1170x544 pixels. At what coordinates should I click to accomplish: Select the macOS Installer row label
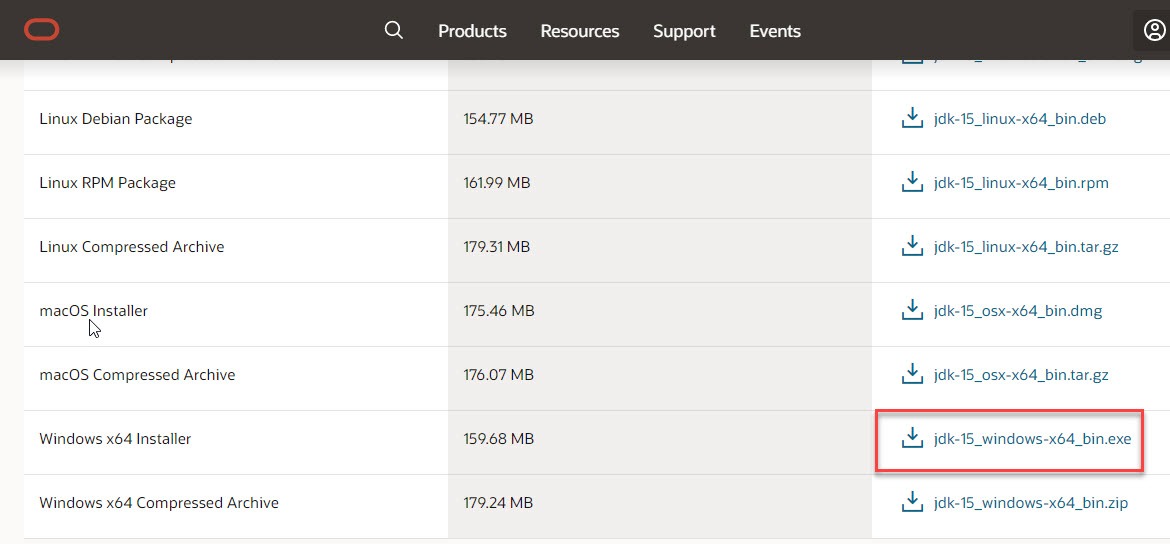(x=93, y=310)
